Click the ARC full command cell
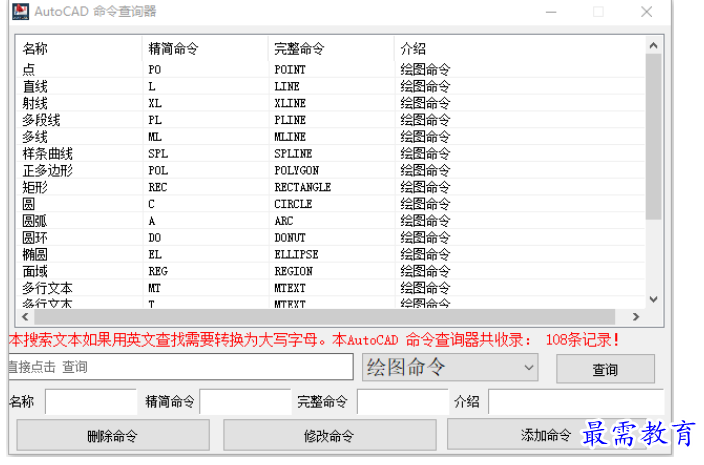704x465 pixels. [284, 221]
